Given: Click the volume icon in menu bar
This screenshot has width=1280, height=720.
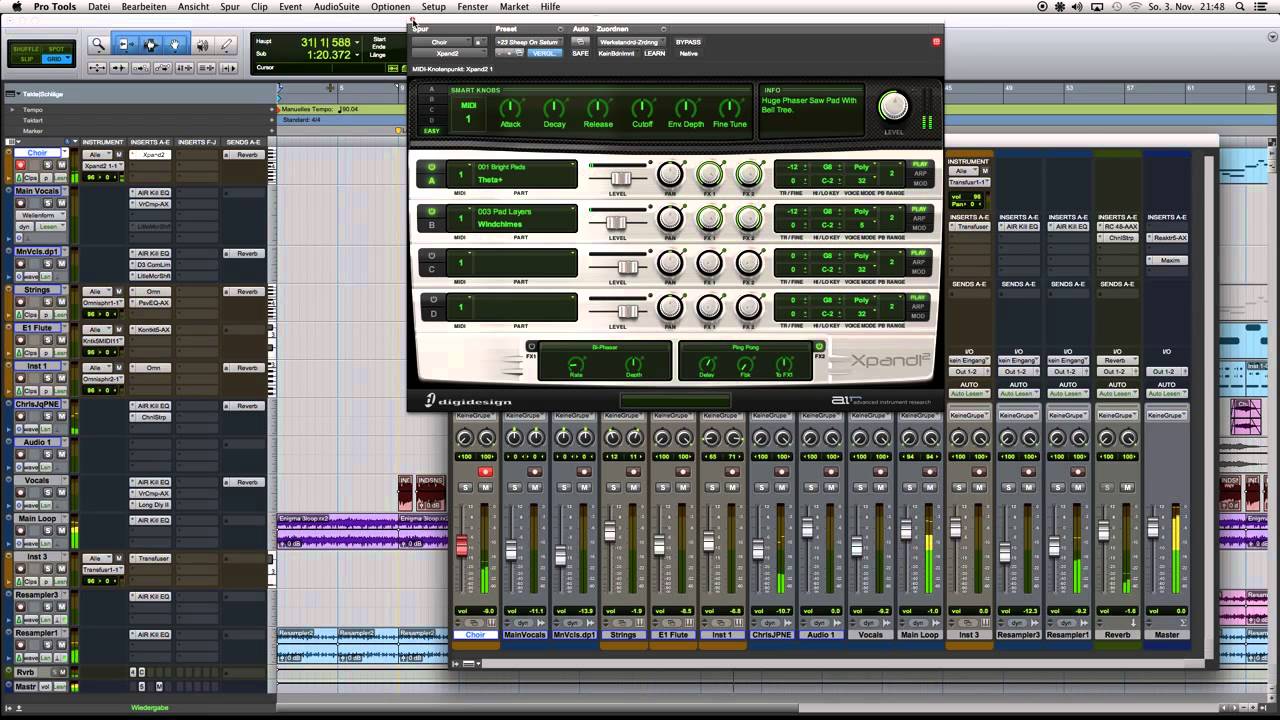Looking at the screenshot, I should (x=1078, y=7).
